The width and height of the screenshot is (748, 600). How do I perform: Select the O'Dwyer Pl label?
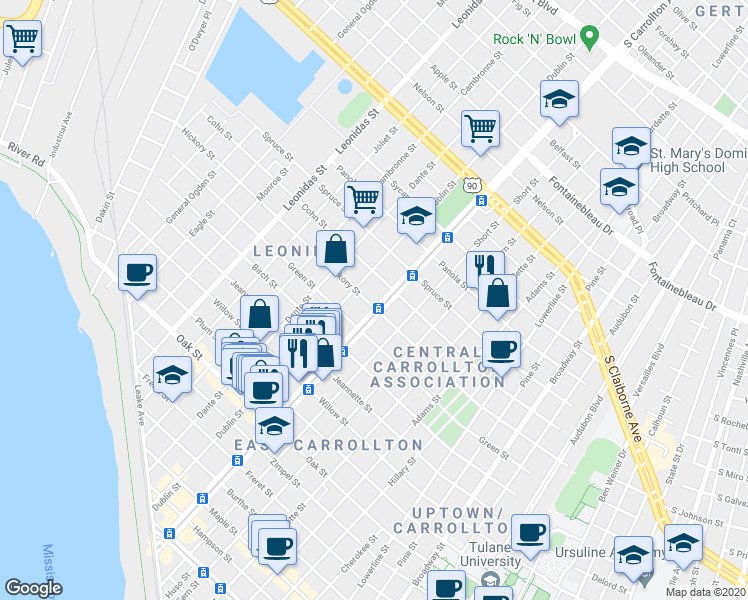pyautogui.click(x=198, y=31)
